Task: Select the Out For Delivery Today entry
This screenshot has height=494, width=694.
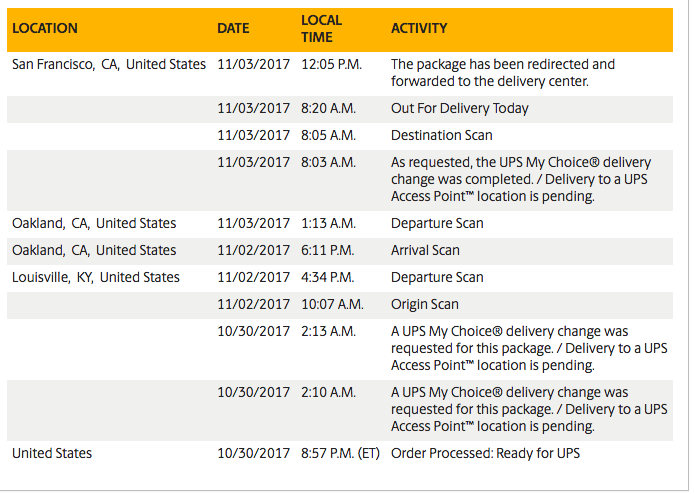Action: point(459,108)
